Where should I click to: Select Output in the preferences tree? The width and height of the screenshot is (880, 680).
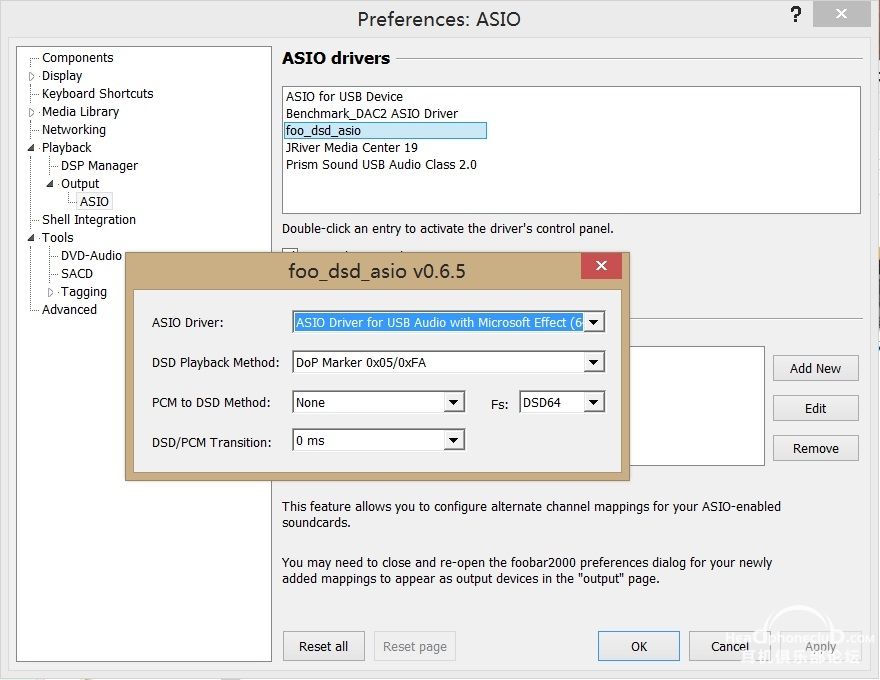[x=80, y=183]
